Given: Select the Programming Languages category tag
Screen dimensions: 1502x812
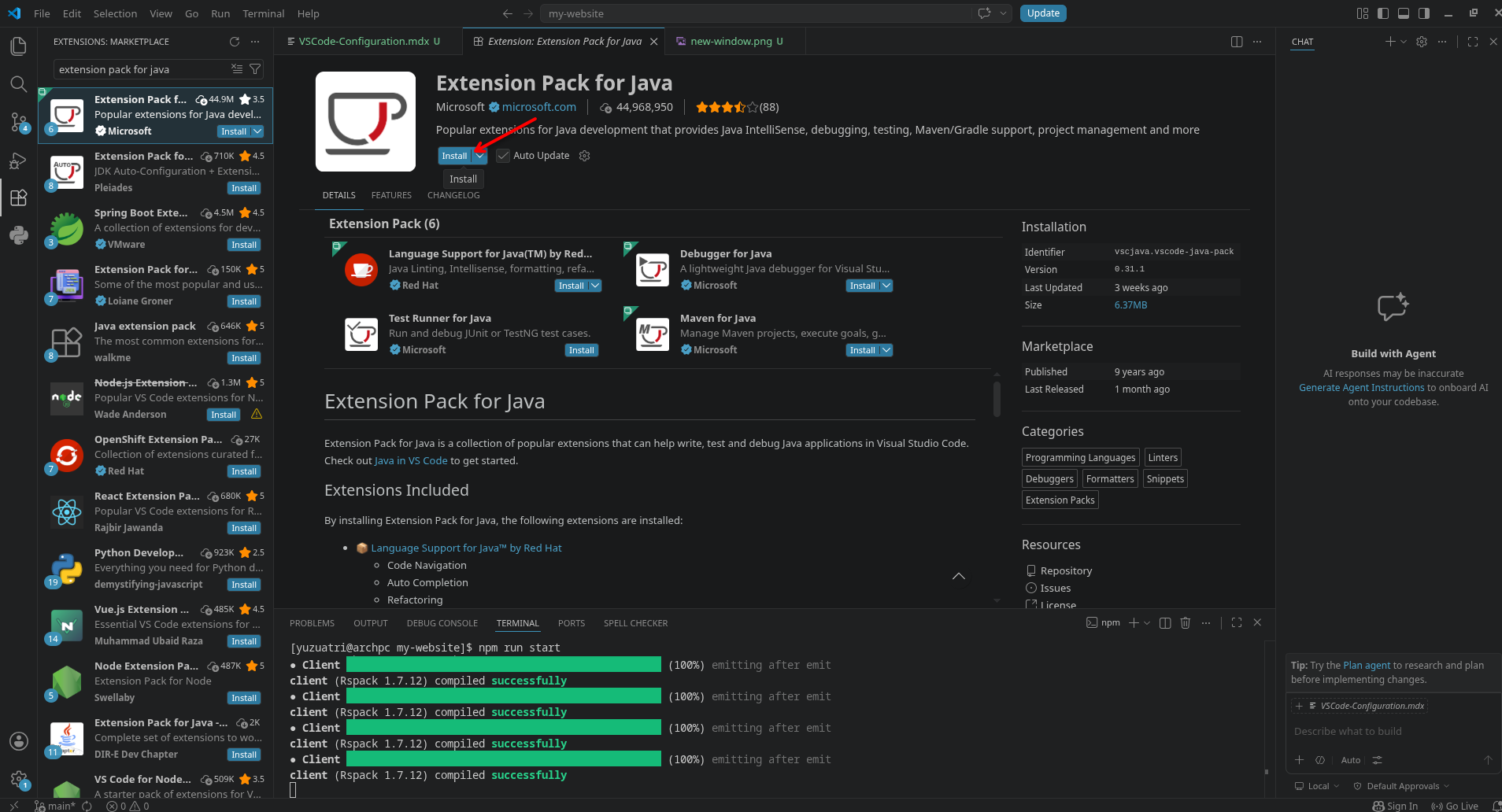Looking at the screenshot, I should pos(1080,458).
